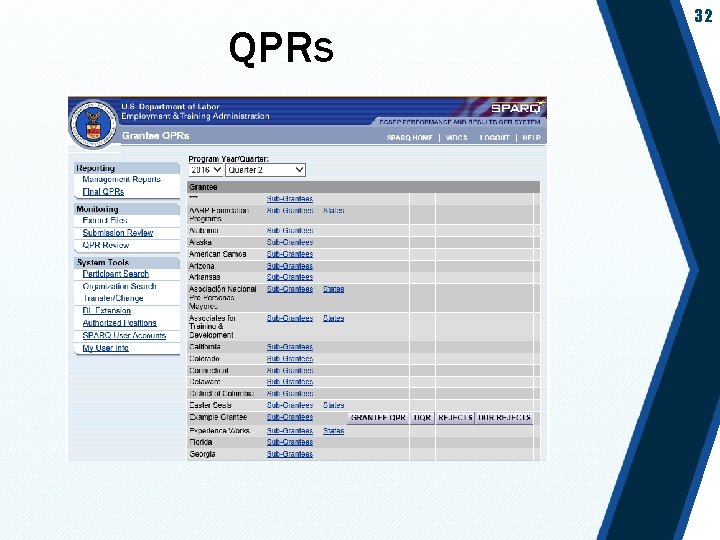Open Sub-Grantees for AARP Foundation Programs
The image size is (720, 540).
pyautogui.click(x=290, y=210)
